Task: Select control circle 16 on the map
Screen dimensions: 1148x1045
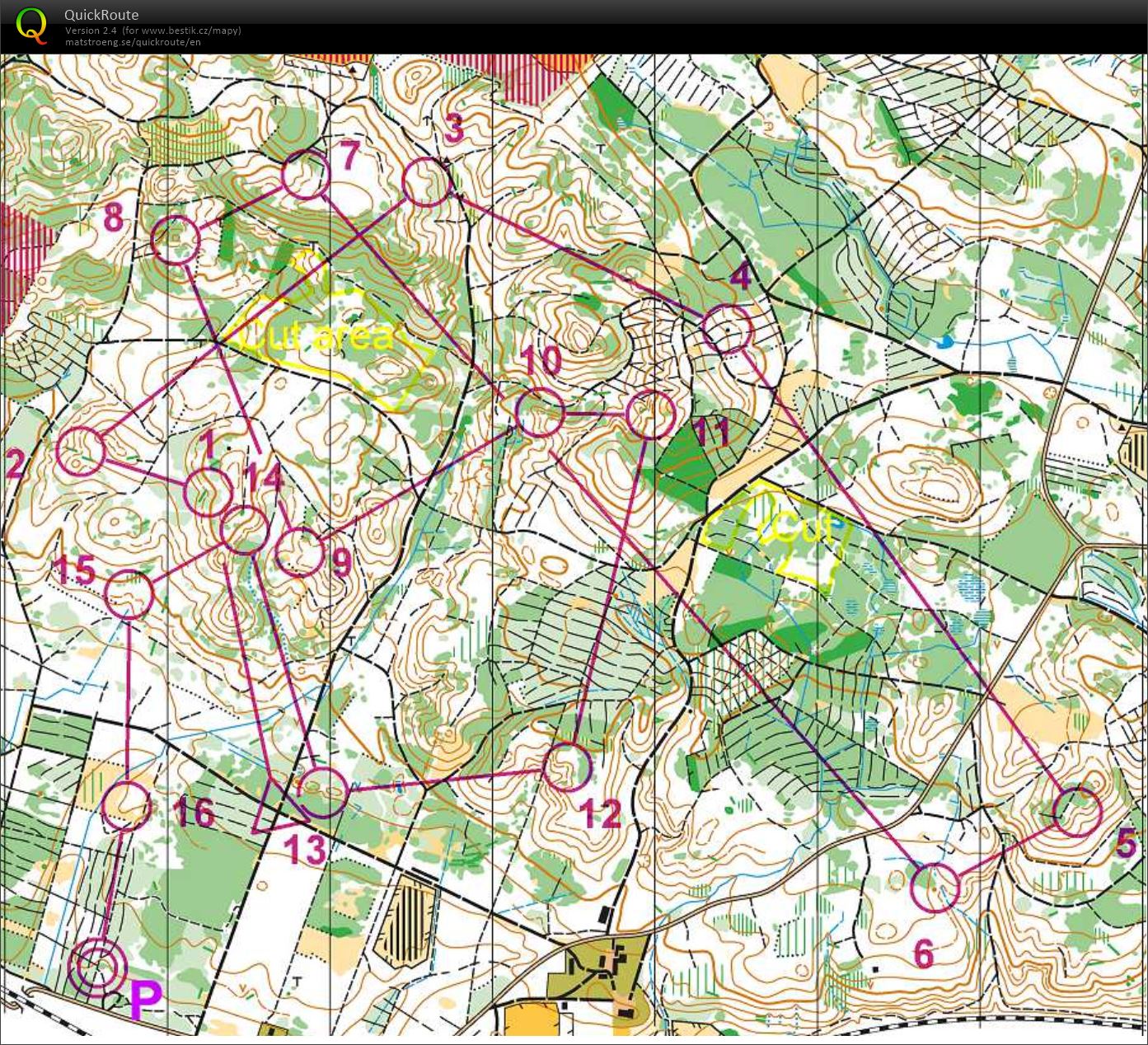Action: tap(125, 806)
